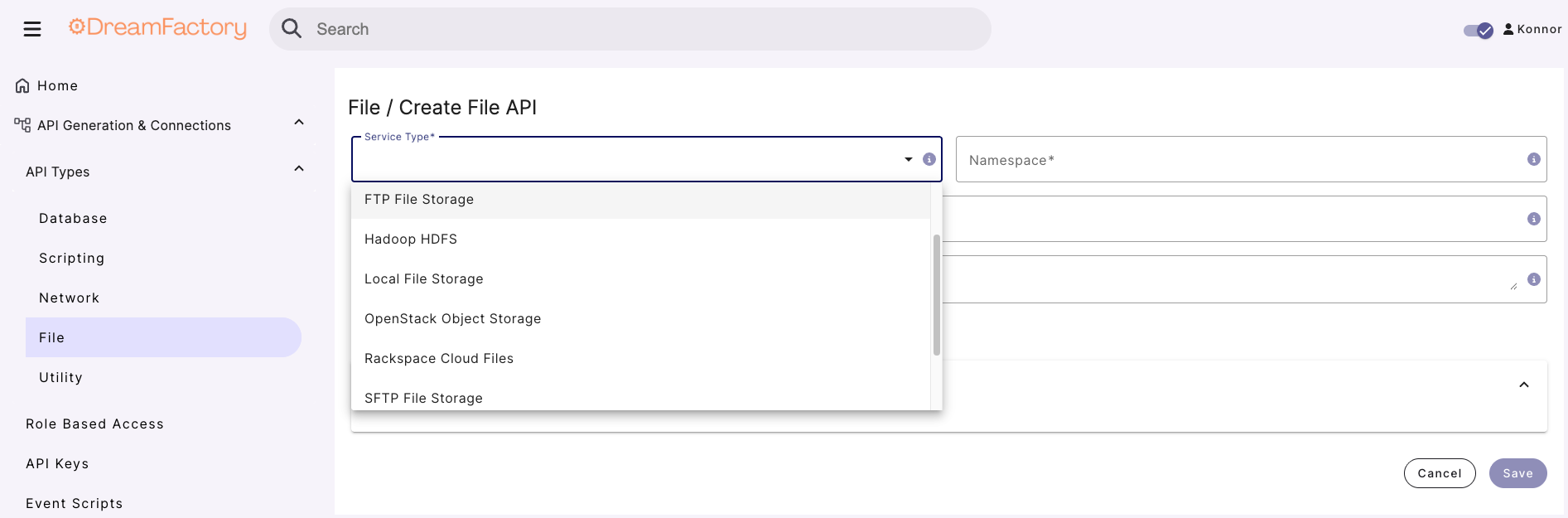Click the search magnifier icon

click(x=292, y=29)
